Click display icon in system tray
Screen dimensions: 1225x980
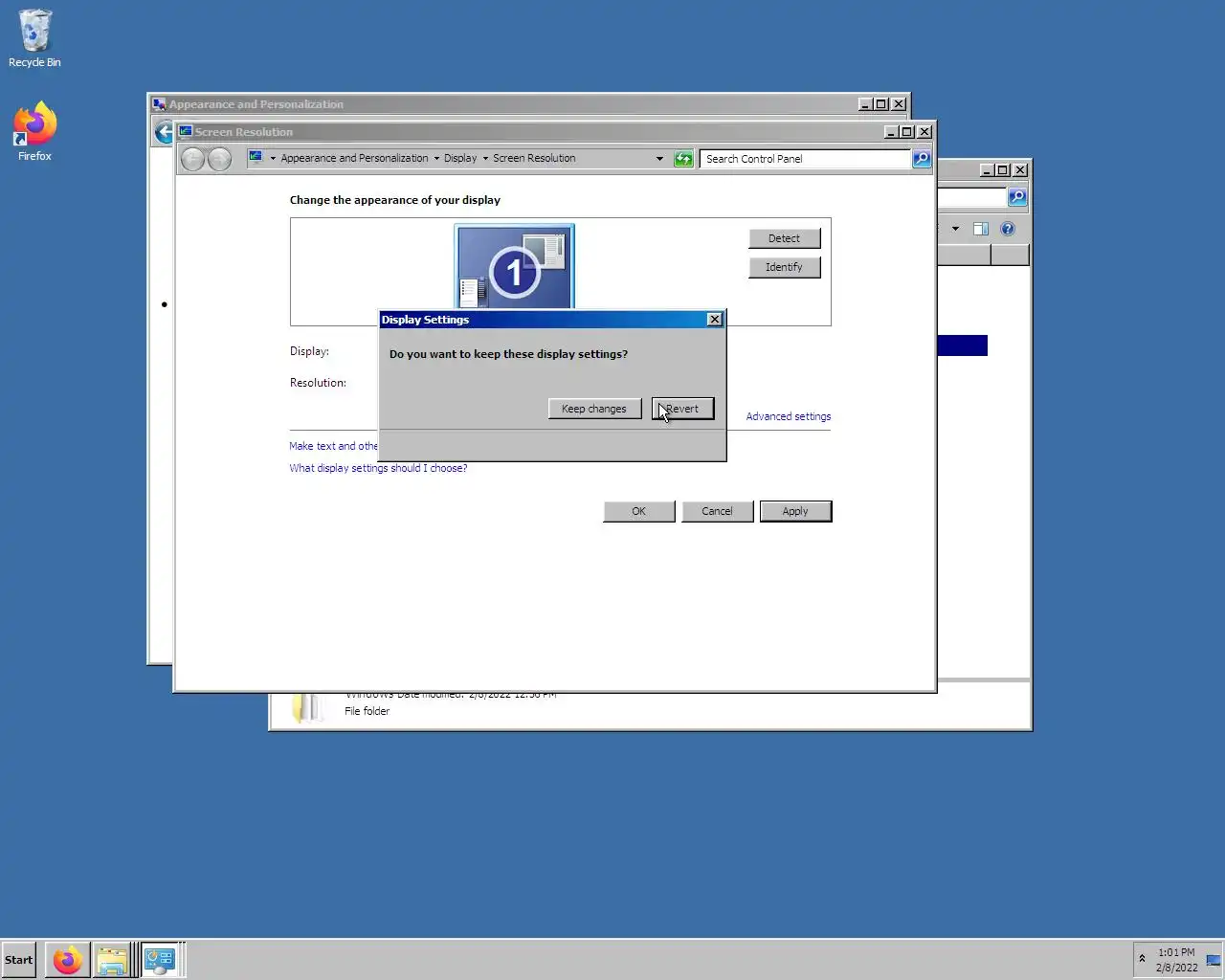1214,960
